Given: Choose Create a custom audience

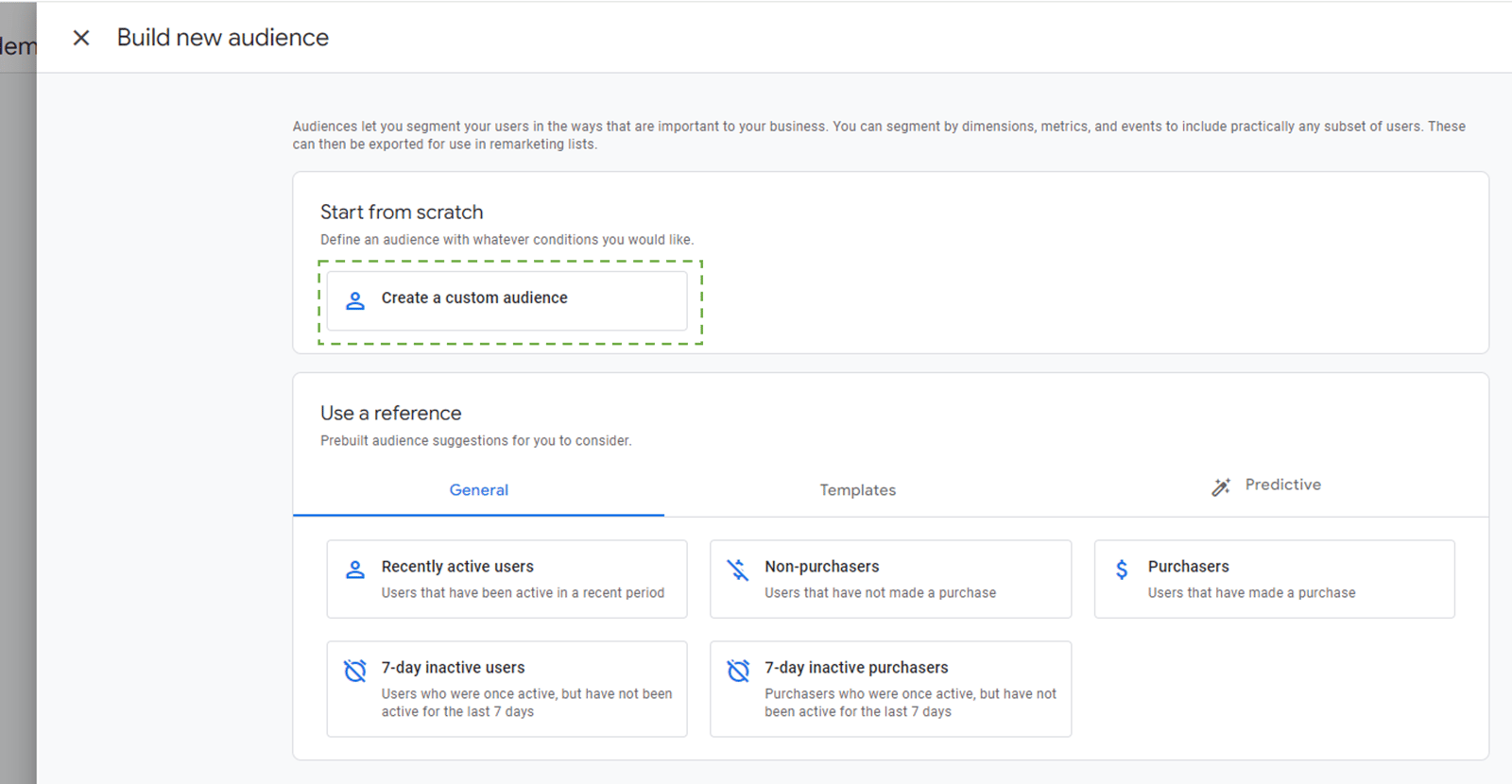Looking at the screenshot, I should 474,298.
